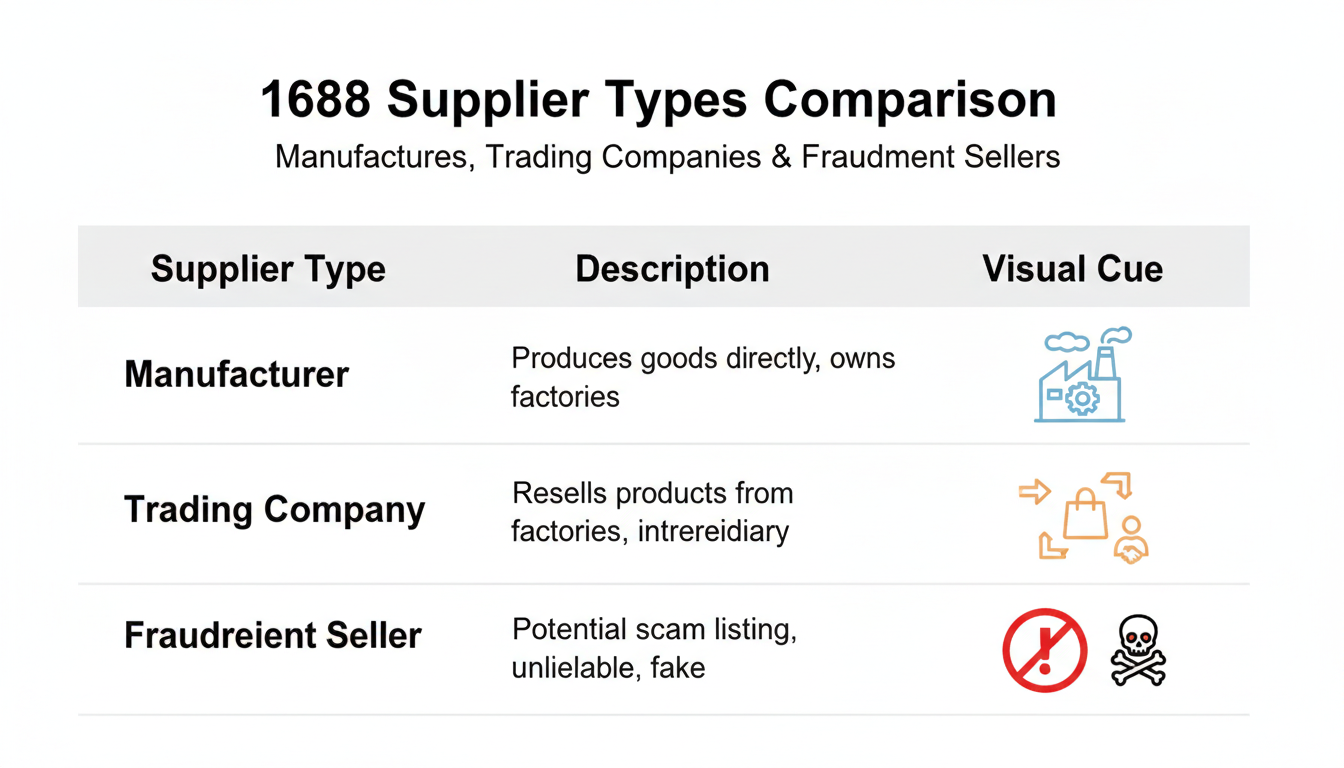This screenshot has height=768, width=1344.
Task: Click the orange right-pointing arrow icon
Action: coord(1035,491)
